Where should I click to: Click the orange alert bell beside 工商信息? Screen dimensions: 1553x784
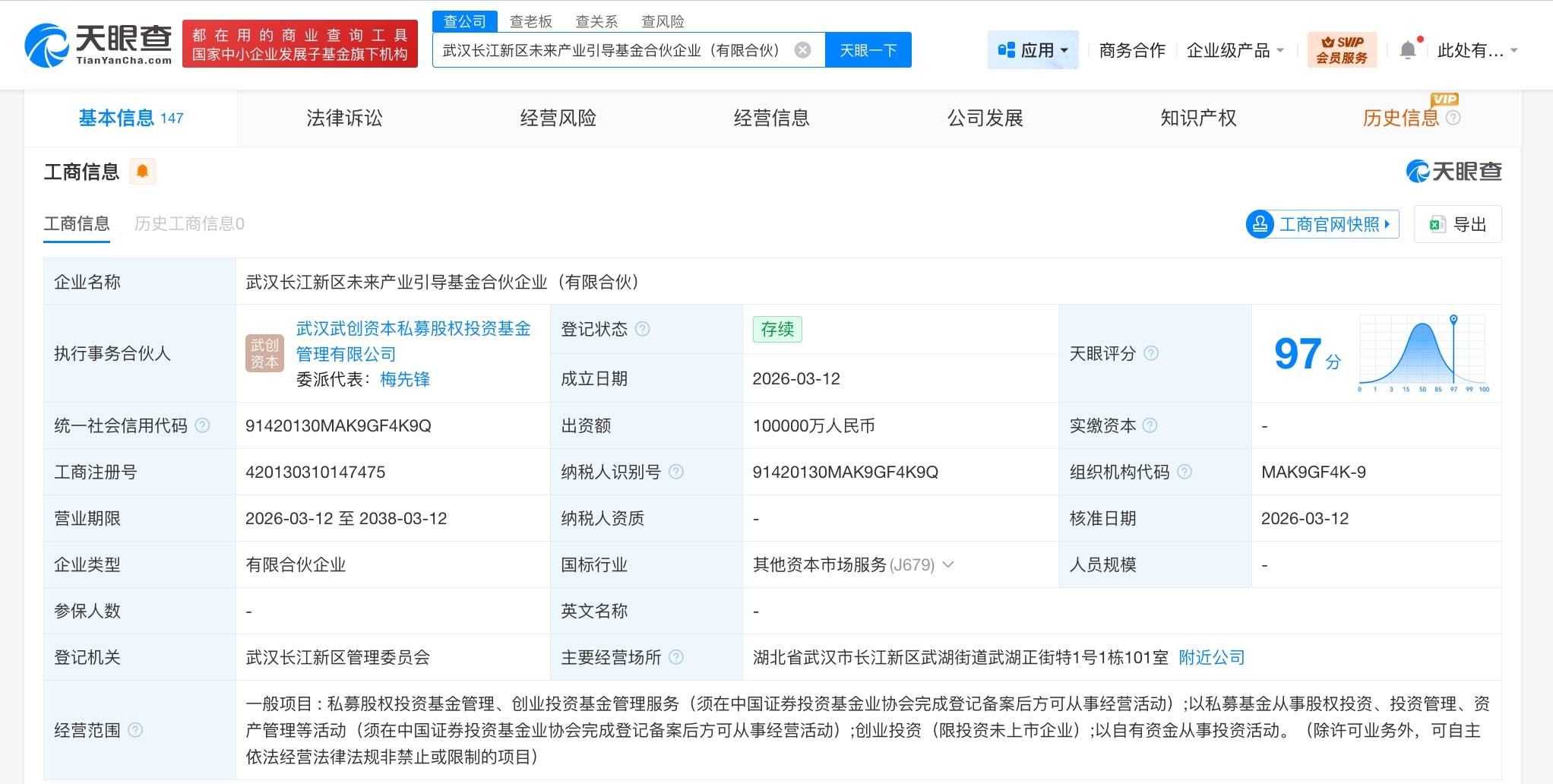142,172
